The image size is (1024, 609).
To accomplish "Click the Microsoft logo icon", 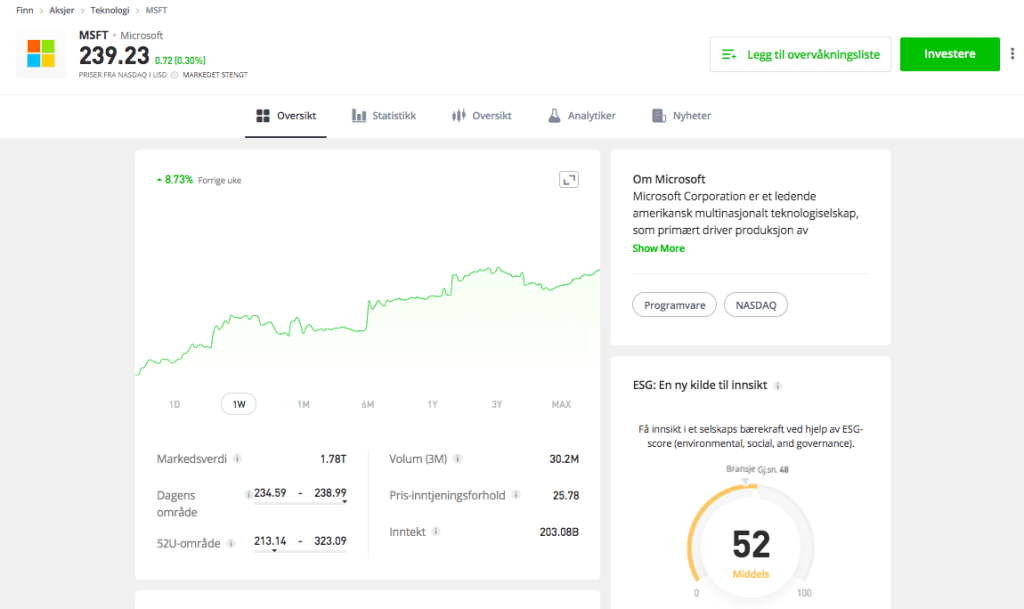I will coord(41,54).
